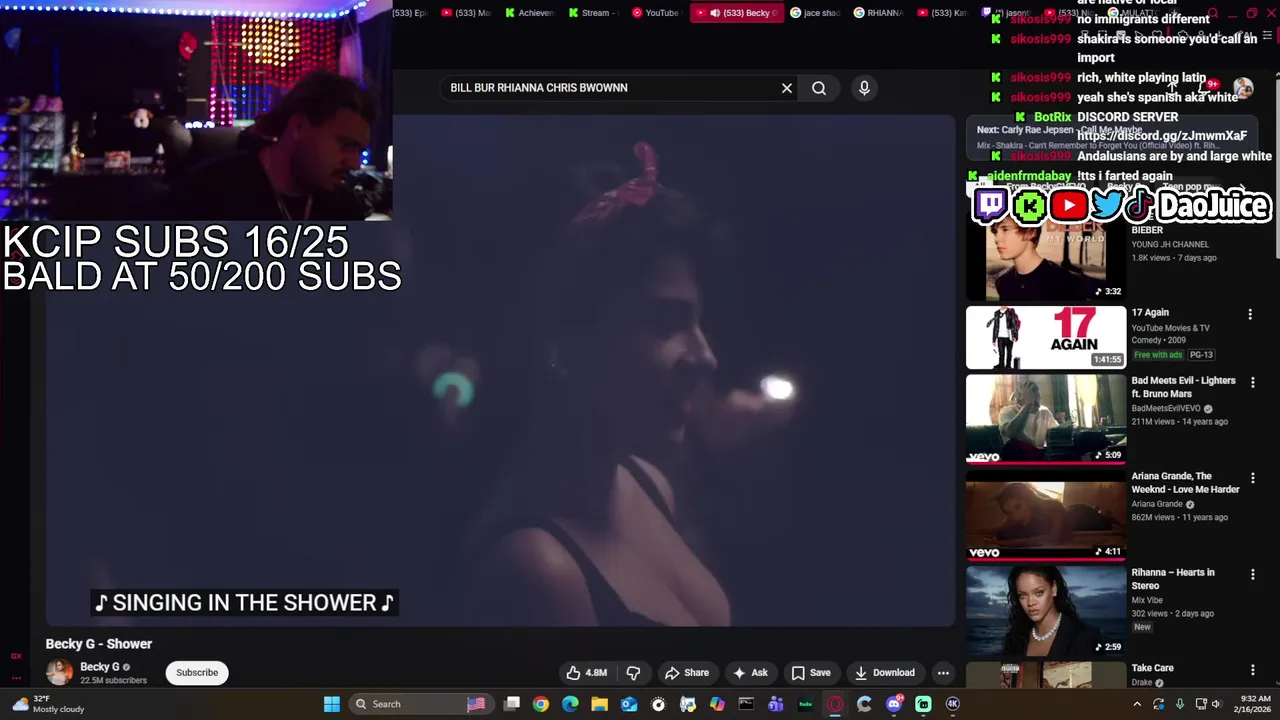Image resolution: width=1280 pixels, height=720 pixels.
Task: Open the Windows Start menu
Action: pyautogui.click(x=331, y=704)
